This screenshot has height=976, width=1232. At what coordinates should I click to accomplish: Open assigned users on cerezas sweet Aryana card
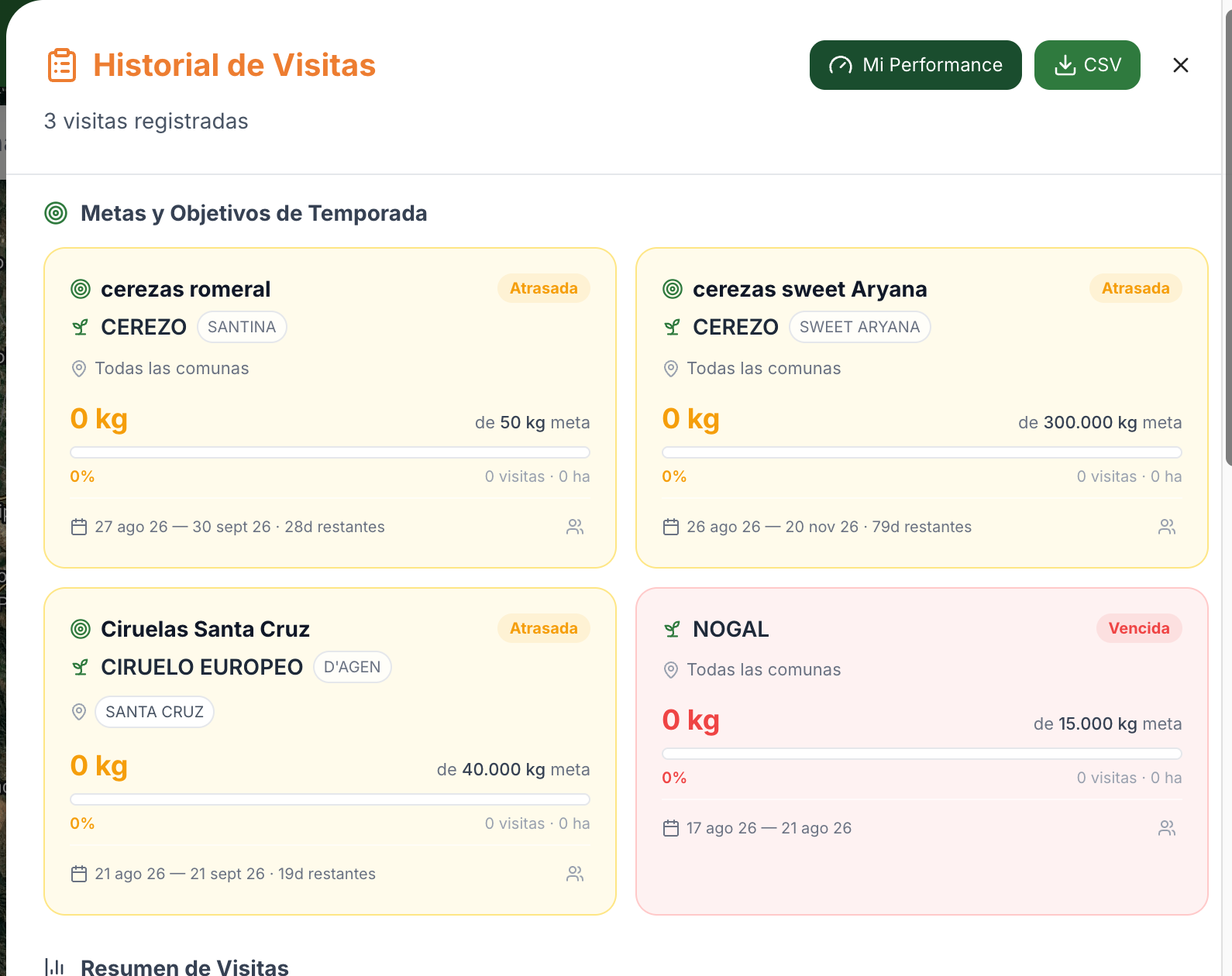[1167, 527]
